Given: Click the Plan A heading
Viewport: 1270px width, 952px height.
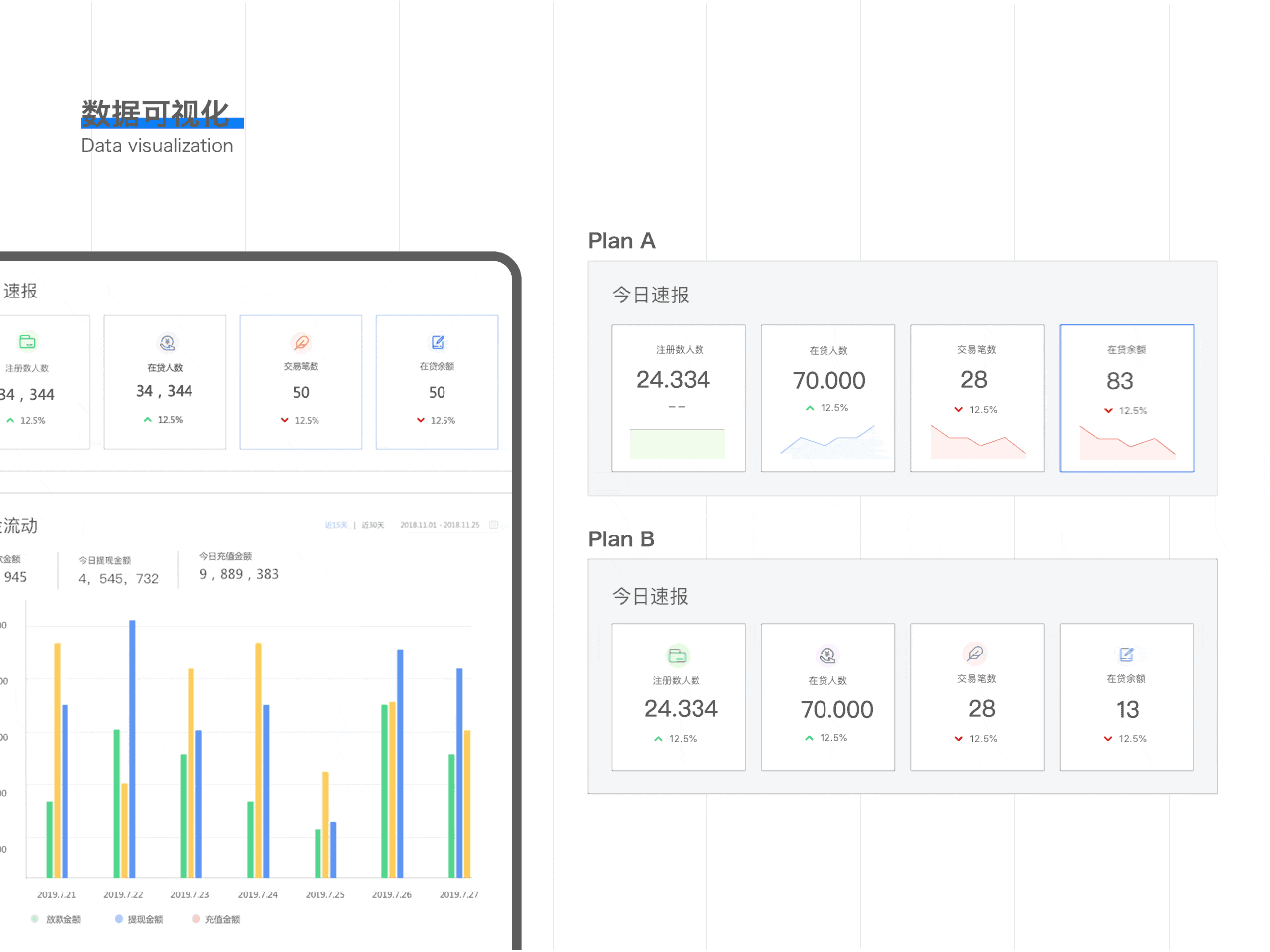Looking at the screenshot, I should (x=622, y=241).
